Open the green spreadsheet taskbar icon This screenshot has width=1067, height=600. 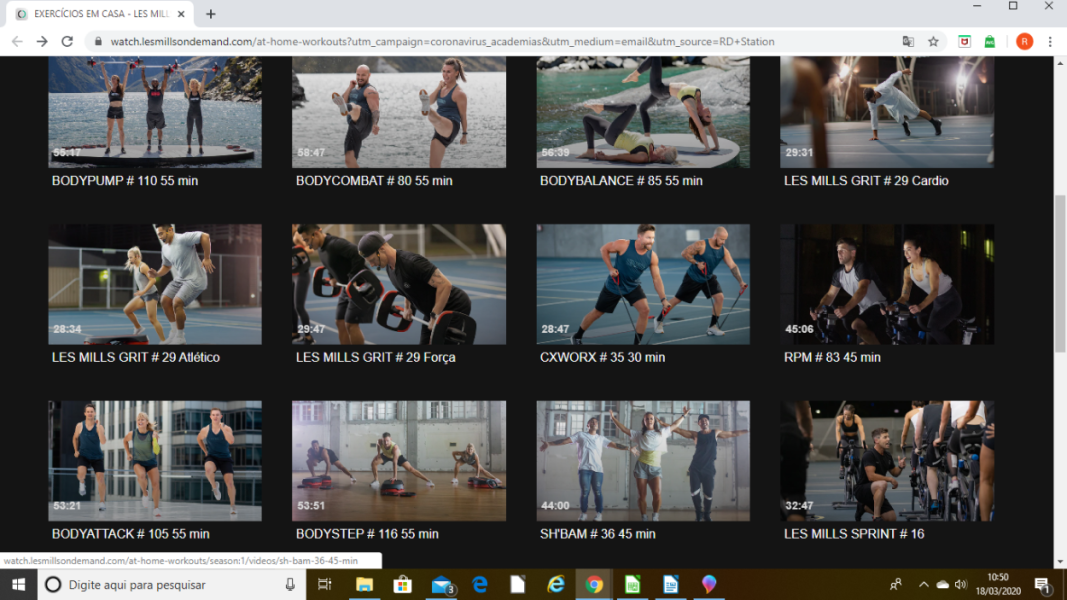pos(632,584)
